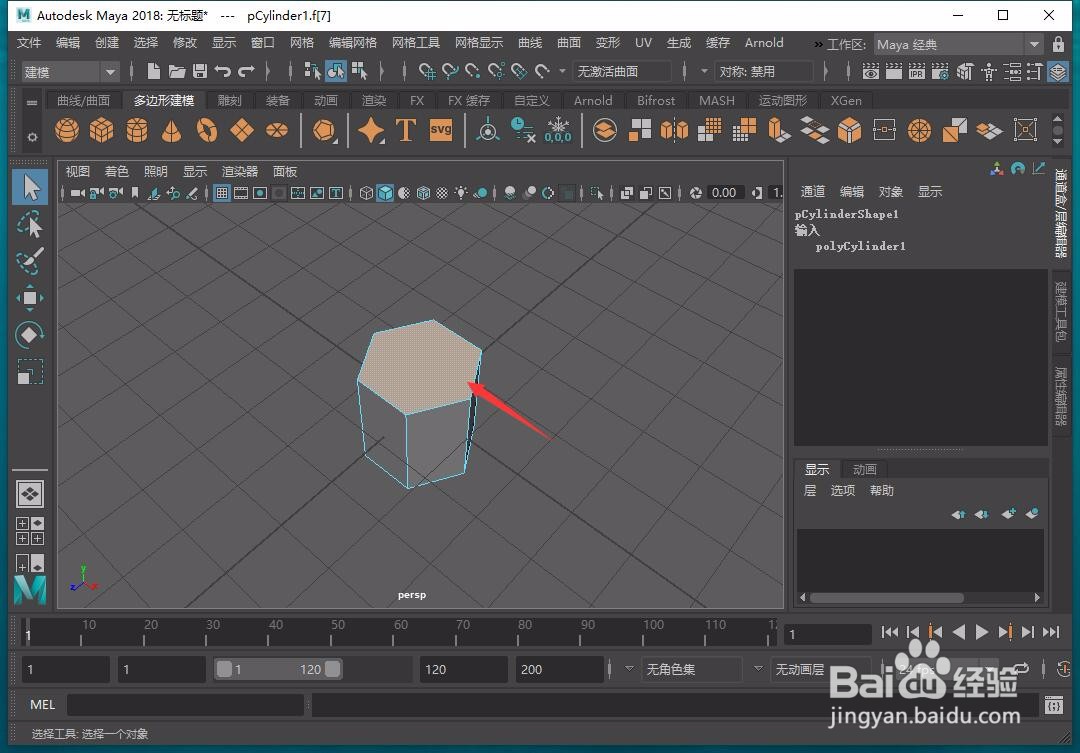1080x753 pixels.
Task: Click the save scene disk icon
Action: [200, 71]
